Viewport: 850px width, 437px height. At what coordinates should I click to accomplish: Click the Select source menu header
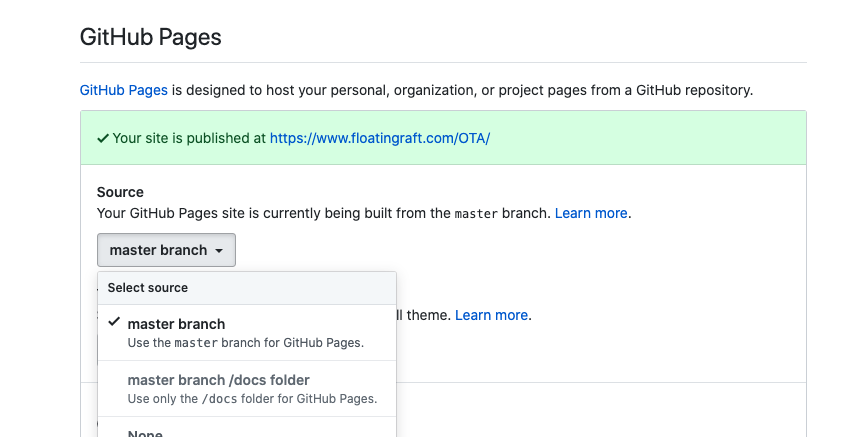(x=148, y=288)
